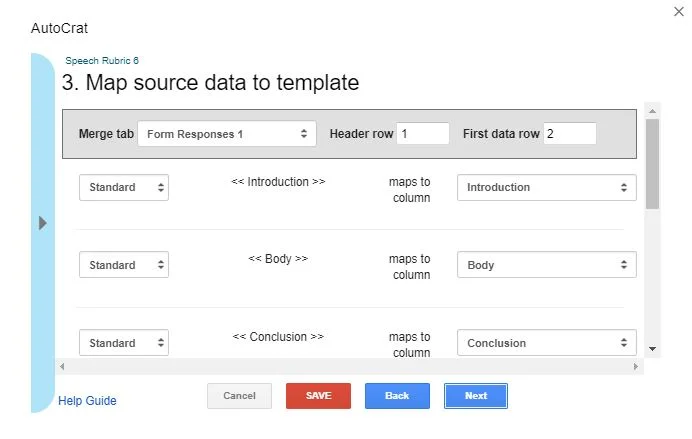
Task: Click the red SAVE button
Action: (318, 396)
